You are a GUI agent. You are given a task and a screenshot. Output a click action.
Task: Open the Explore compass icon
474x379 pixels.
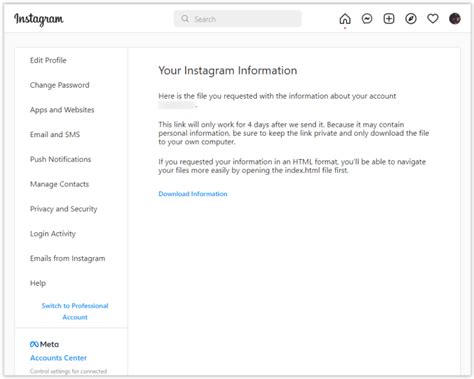(411, 19)
